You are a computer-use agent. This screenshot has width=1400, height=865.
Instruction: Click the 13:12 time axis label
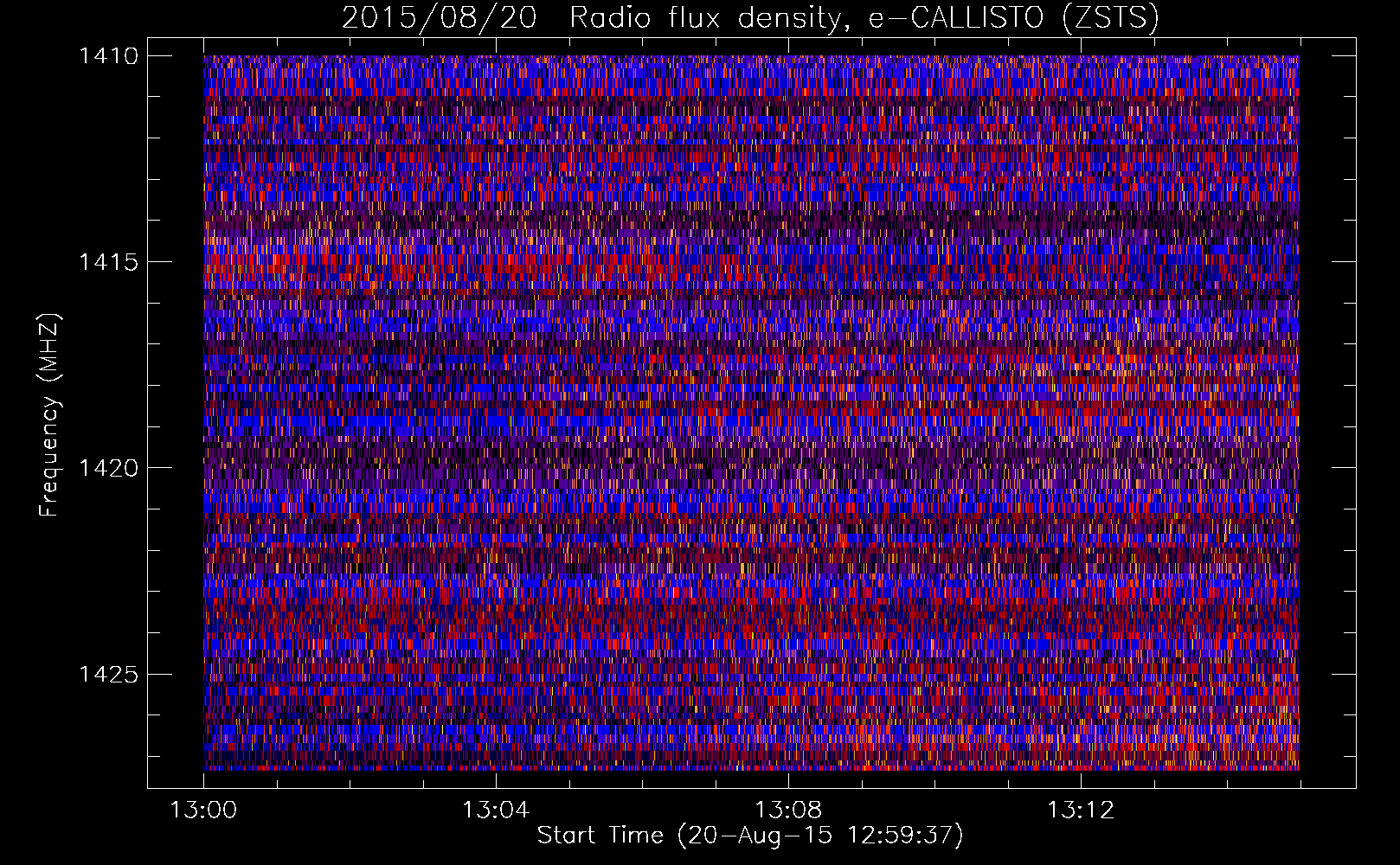(1081, 811)
